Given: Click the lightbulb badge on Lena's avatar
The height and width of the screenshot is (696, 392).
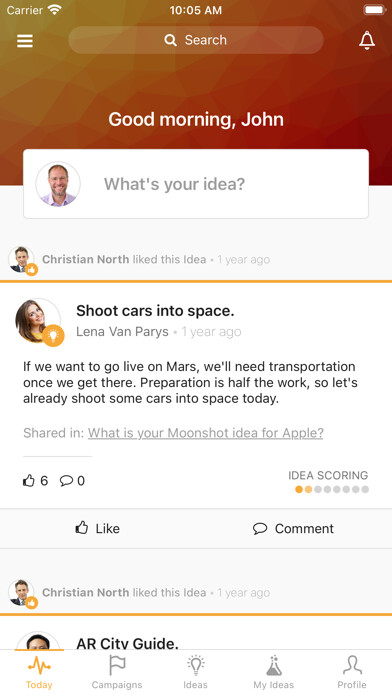Looking at the screenshot, I should 53,336.
